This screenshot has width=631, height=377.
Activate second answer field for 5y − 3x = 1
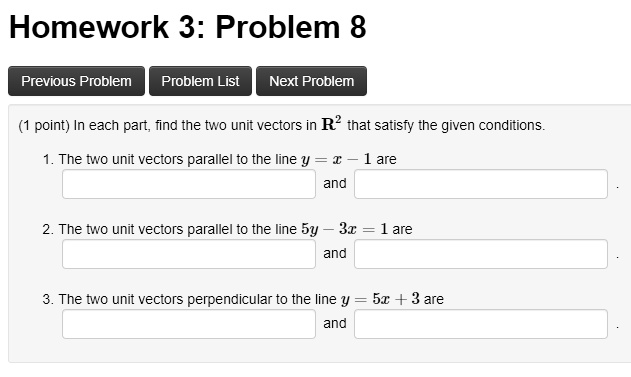pos(481,254)
